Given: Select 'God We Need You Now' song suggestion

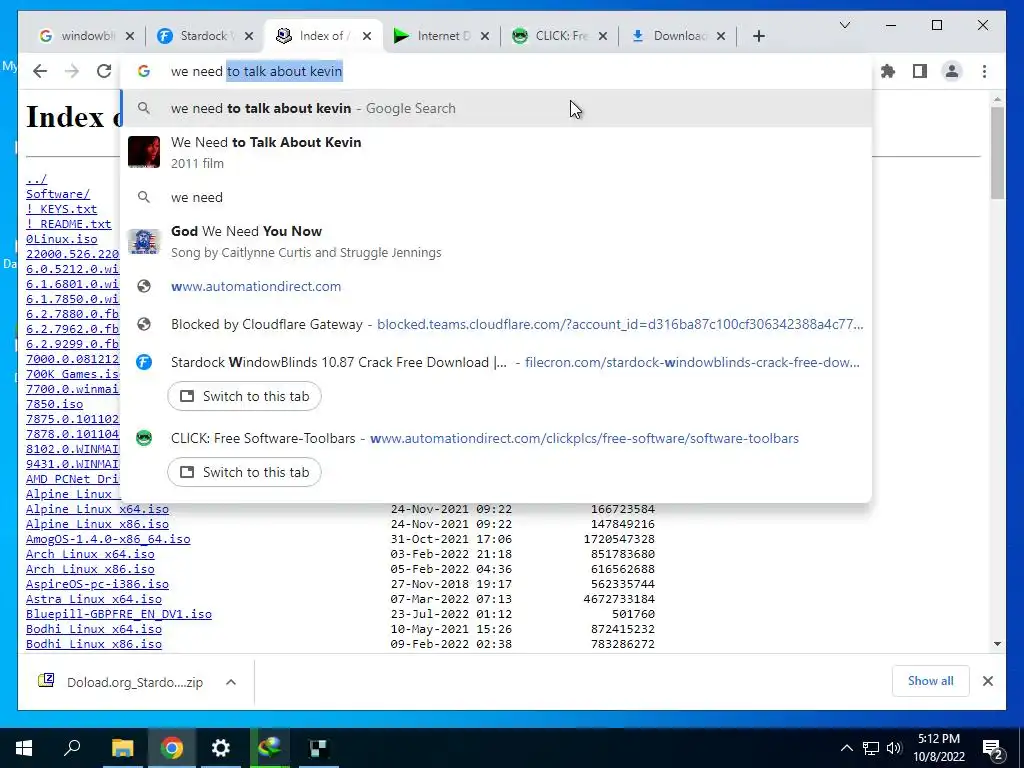Looking at the screenshot, I should pyautogui.click(x=496, y=242).
